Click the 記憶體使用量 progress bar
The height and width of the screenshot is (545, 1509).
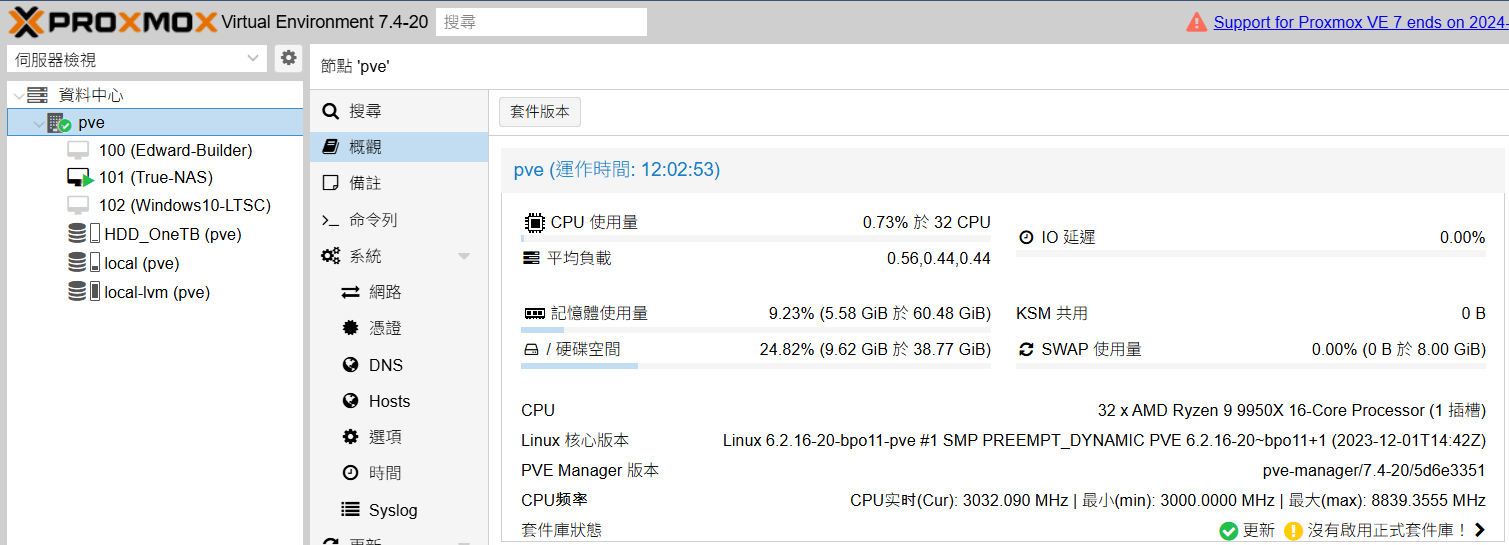coord(755,330)
